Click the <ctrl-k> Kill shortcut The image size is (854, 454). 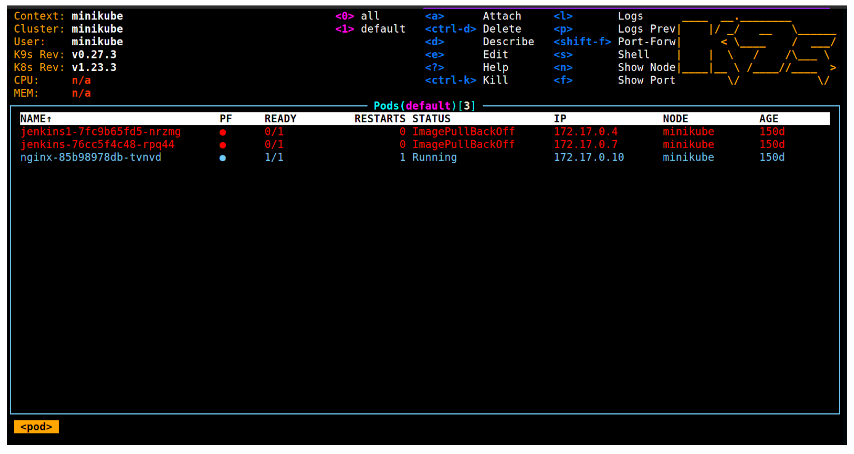(x=467, y=80)
